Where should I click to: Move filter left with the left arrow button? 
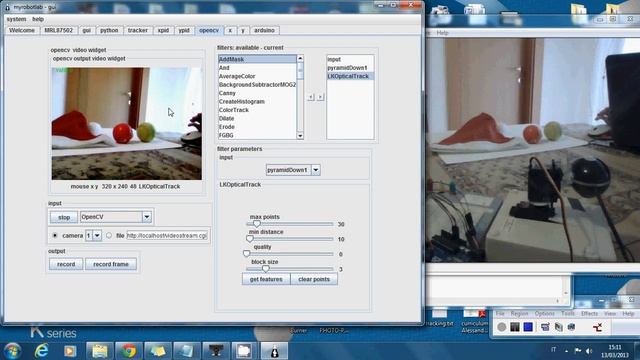[311, 97]
